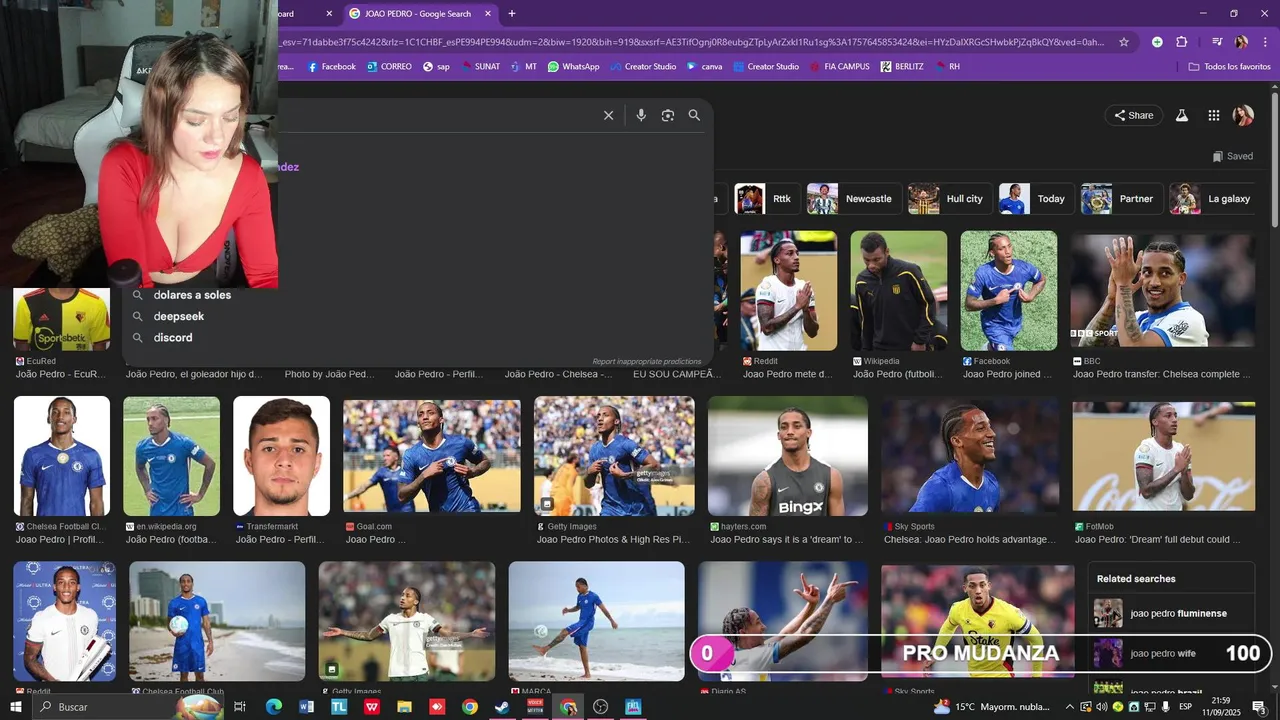Open Joao Pedro Photos & High Res link

click(613, 539)
